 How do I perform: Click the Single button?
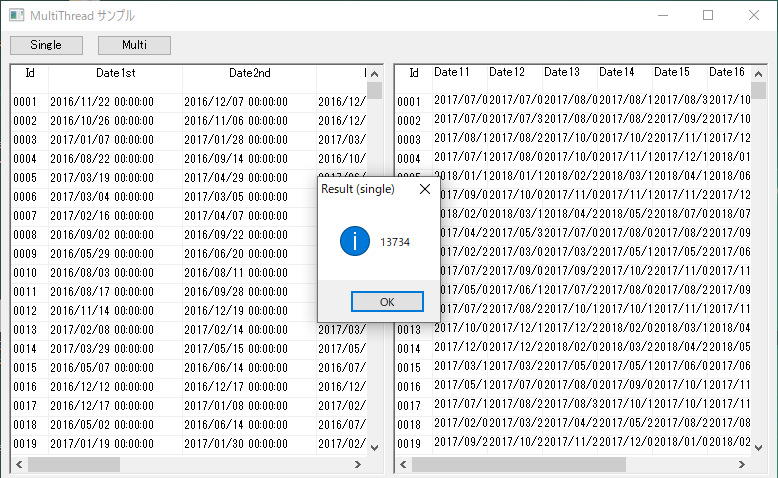pyautogui.click(x=46, y=45)
